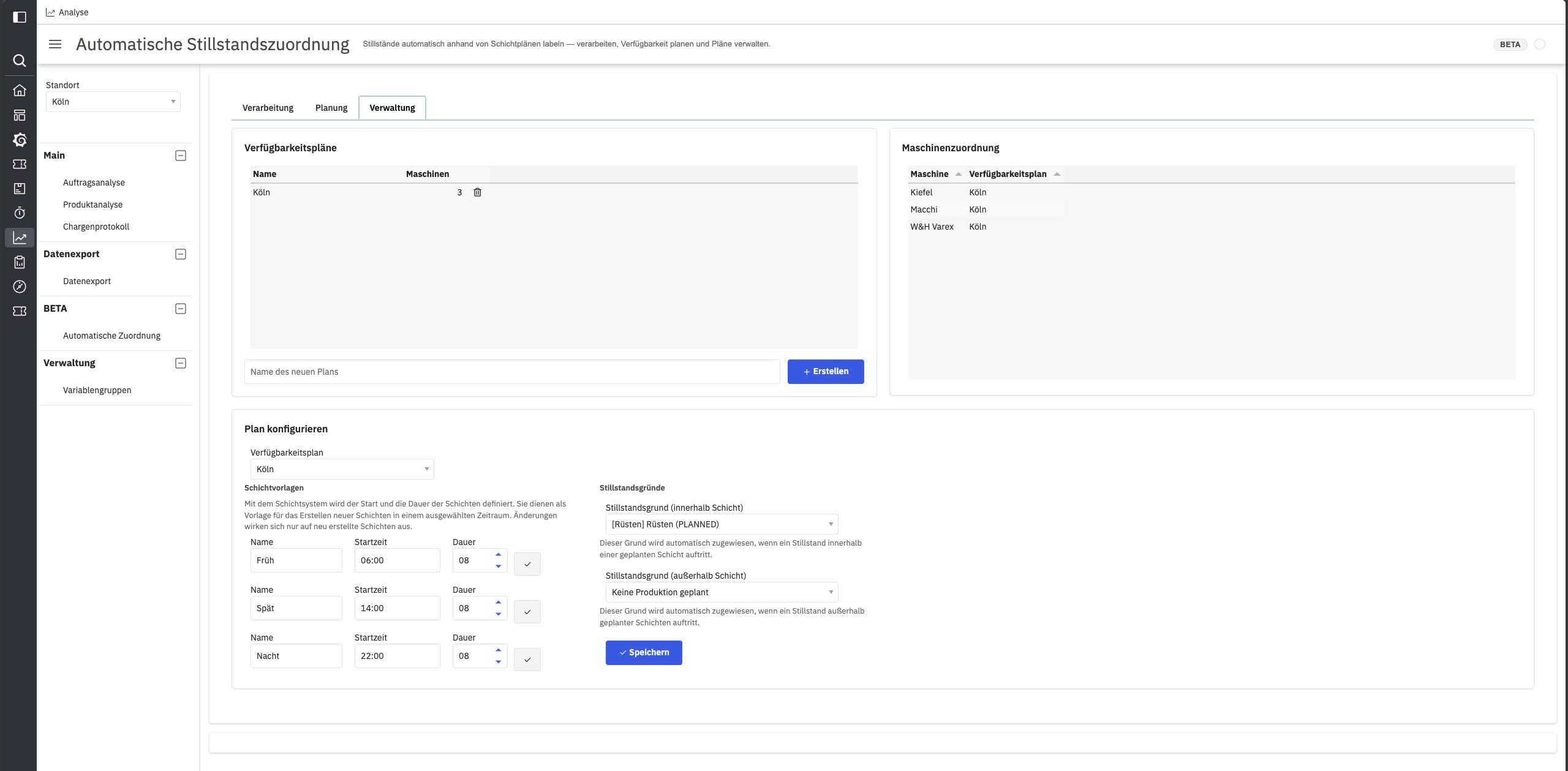The width and height of the screenshot is (1568, 771).
Task: Open the Verfügbarkeitsplan dropdown in Plan konfigurieren
Action: 342,469
